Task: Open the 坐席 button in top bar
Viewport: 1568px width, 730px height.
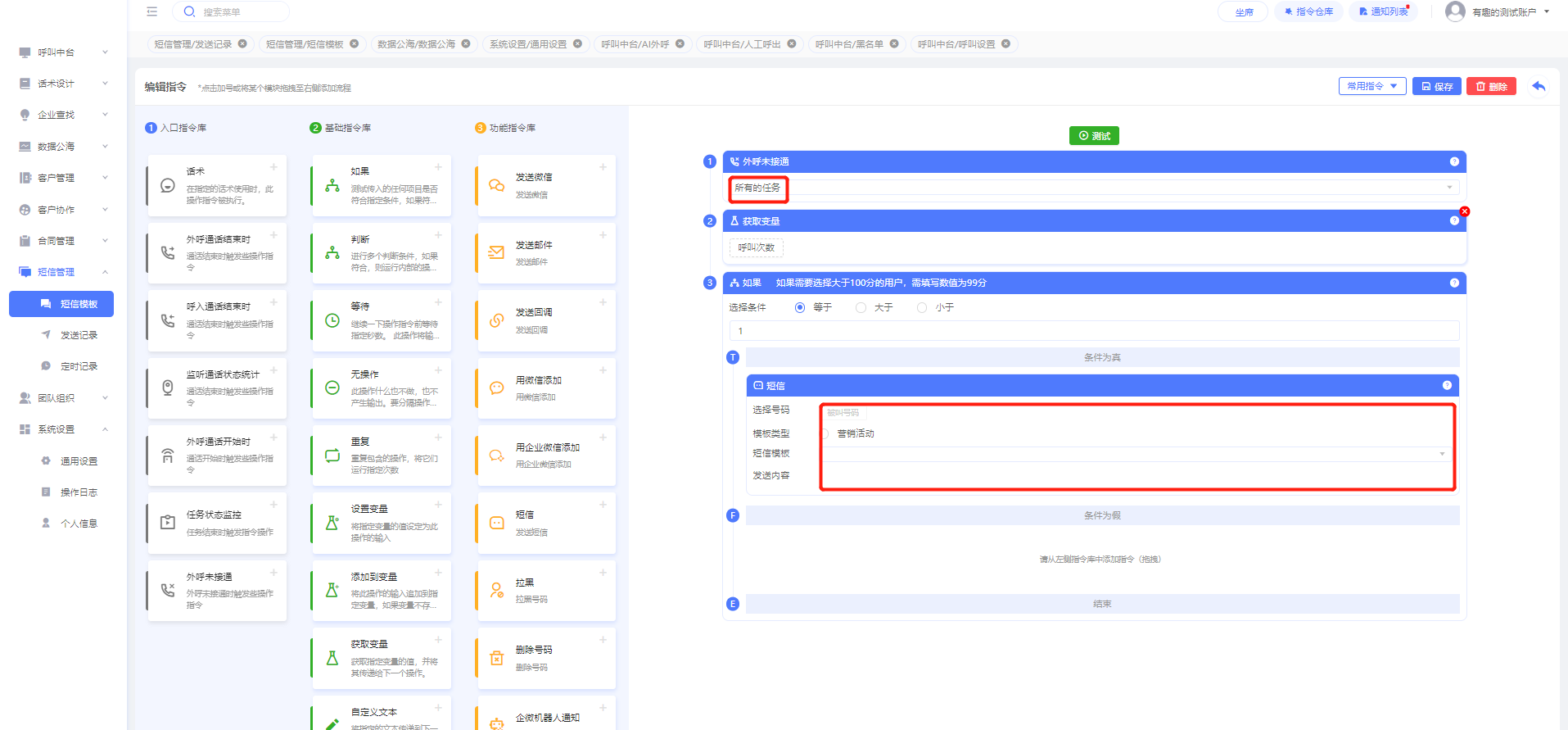Action: [x=1243, y=11]
